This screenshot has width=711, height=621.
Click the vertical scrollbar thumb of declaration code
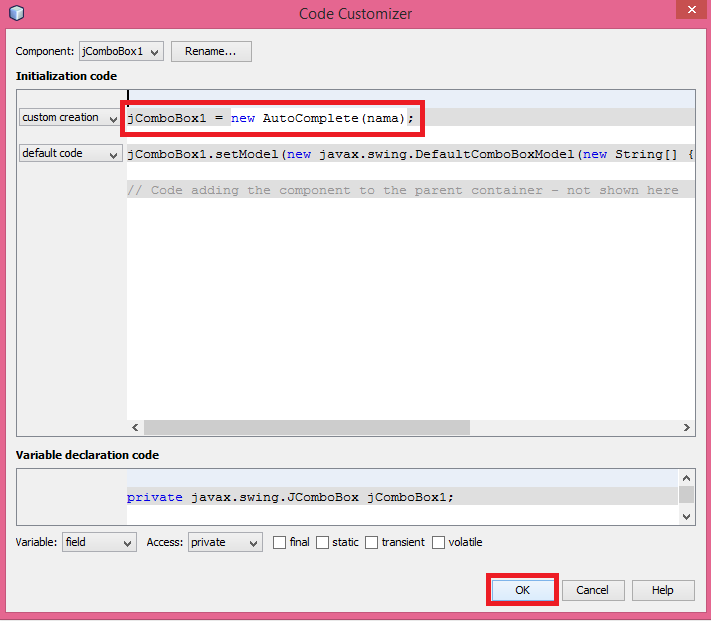point(687,495)
